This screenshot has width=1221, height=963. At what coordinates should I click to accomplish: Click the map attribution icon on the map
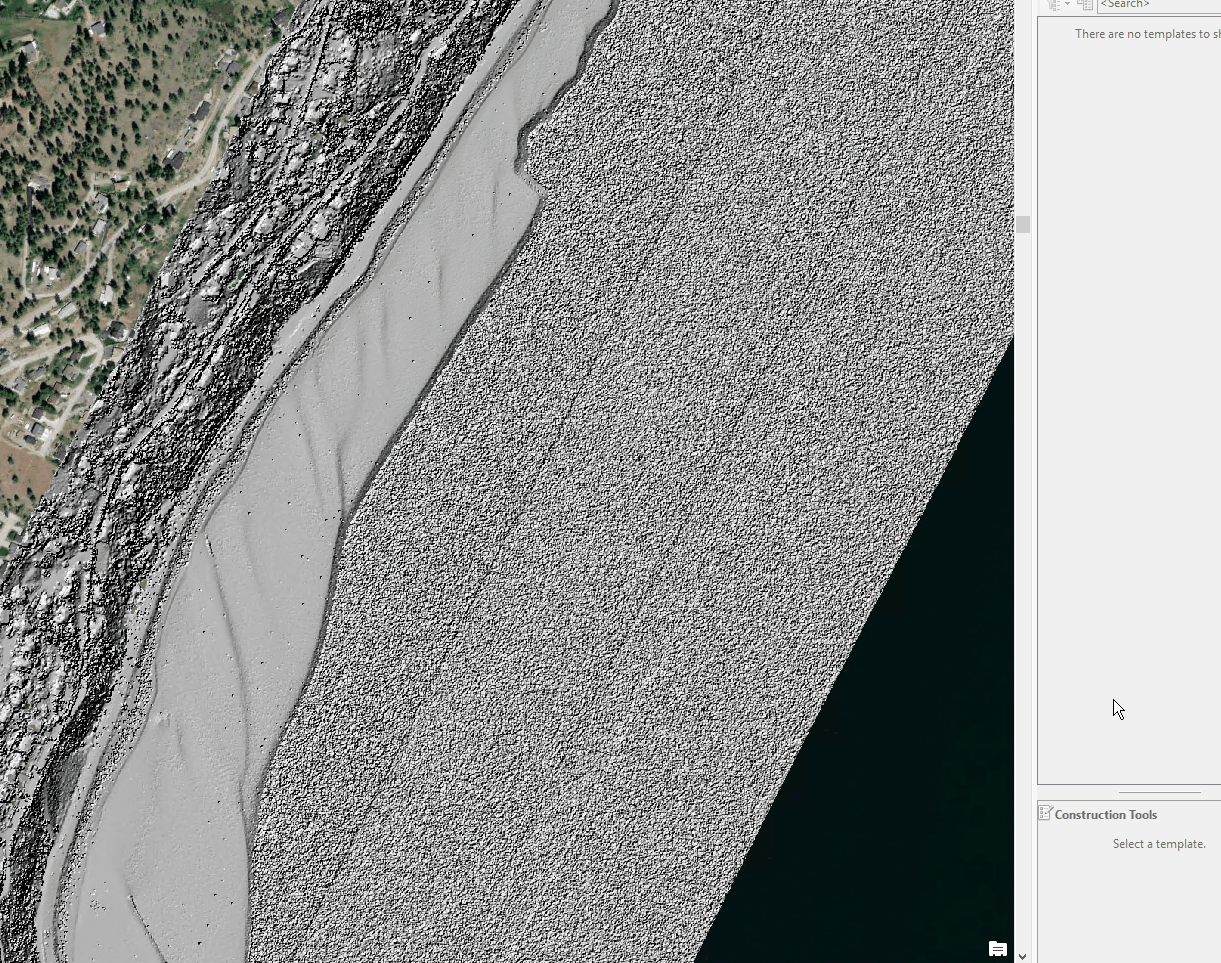click(x=997, y=948)
